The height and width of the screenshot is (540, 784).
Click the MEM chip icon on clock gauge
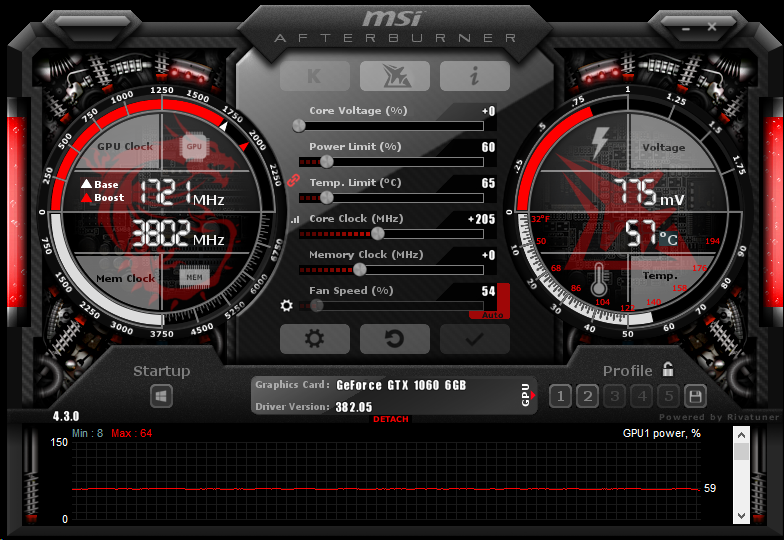coord(194,278)
